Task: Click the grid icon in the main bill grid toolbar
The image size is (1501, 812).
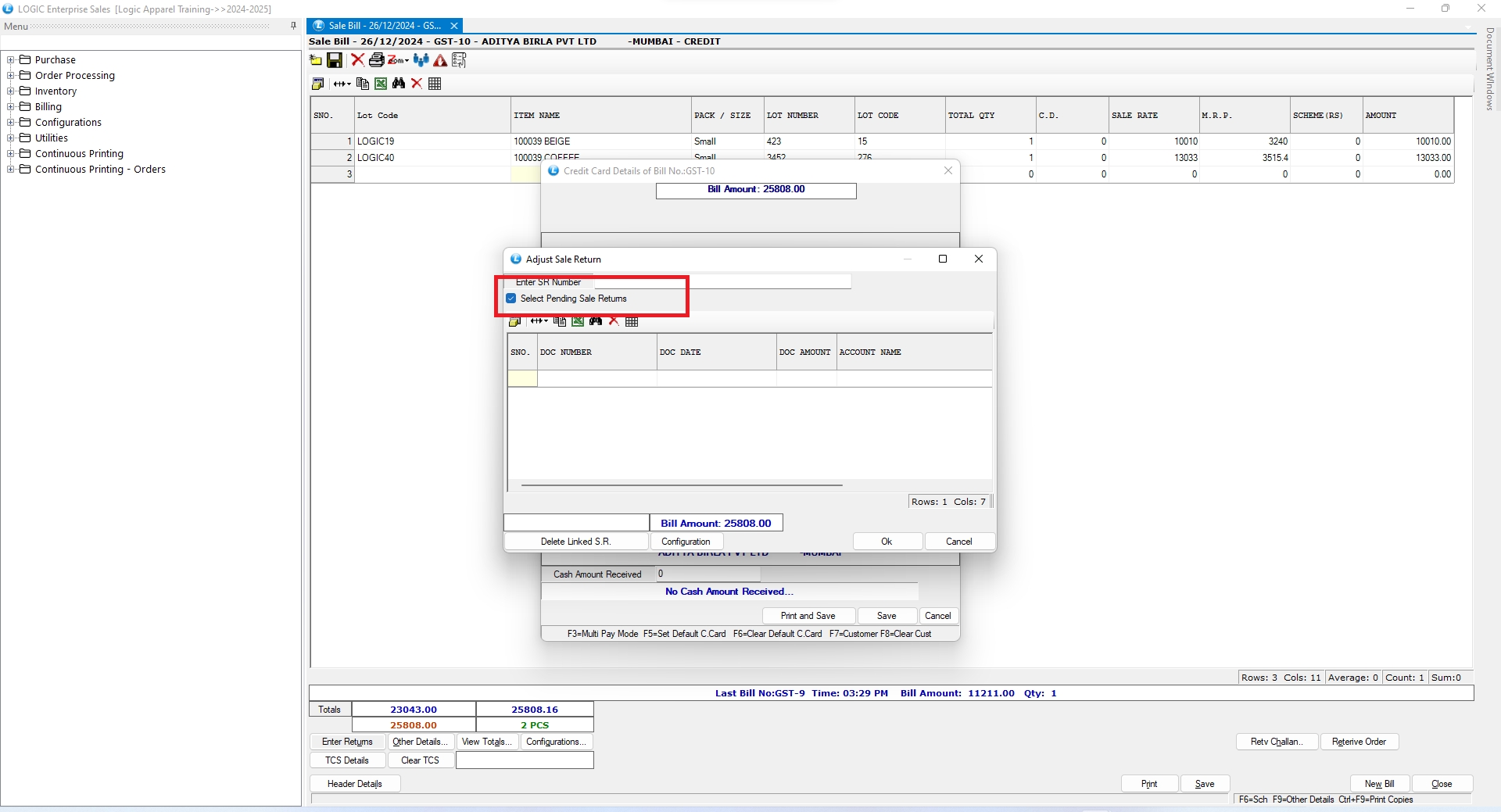Action: (435, 84)
